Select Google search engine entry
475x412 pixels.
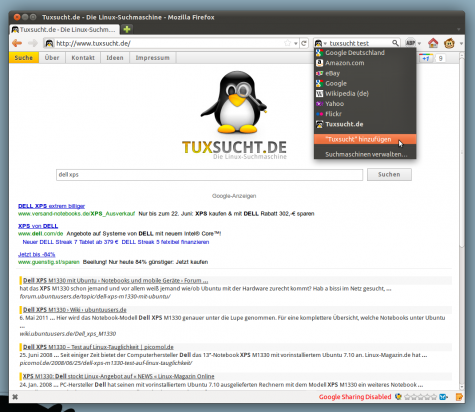tap(365, 83)
